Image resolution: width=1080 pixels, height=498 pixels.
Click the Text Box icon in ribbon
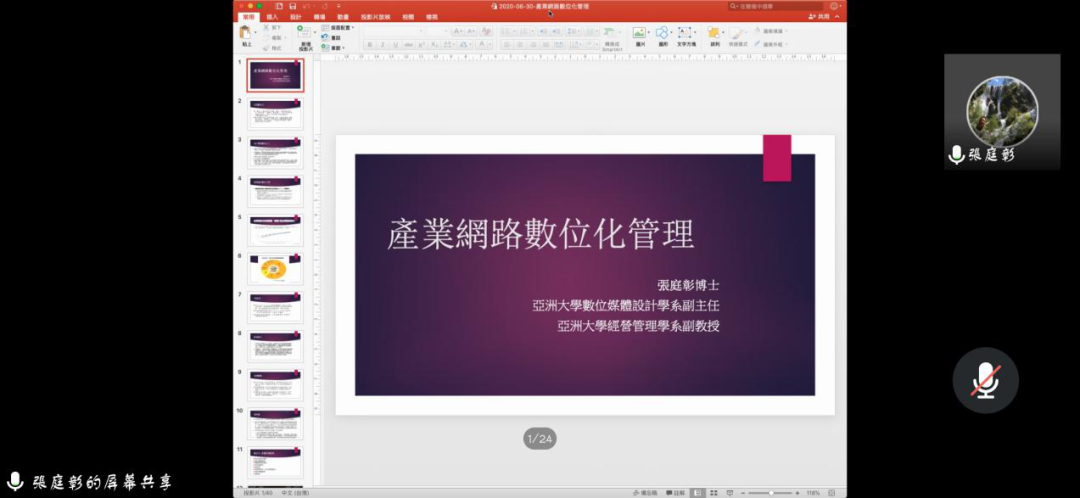685,32
